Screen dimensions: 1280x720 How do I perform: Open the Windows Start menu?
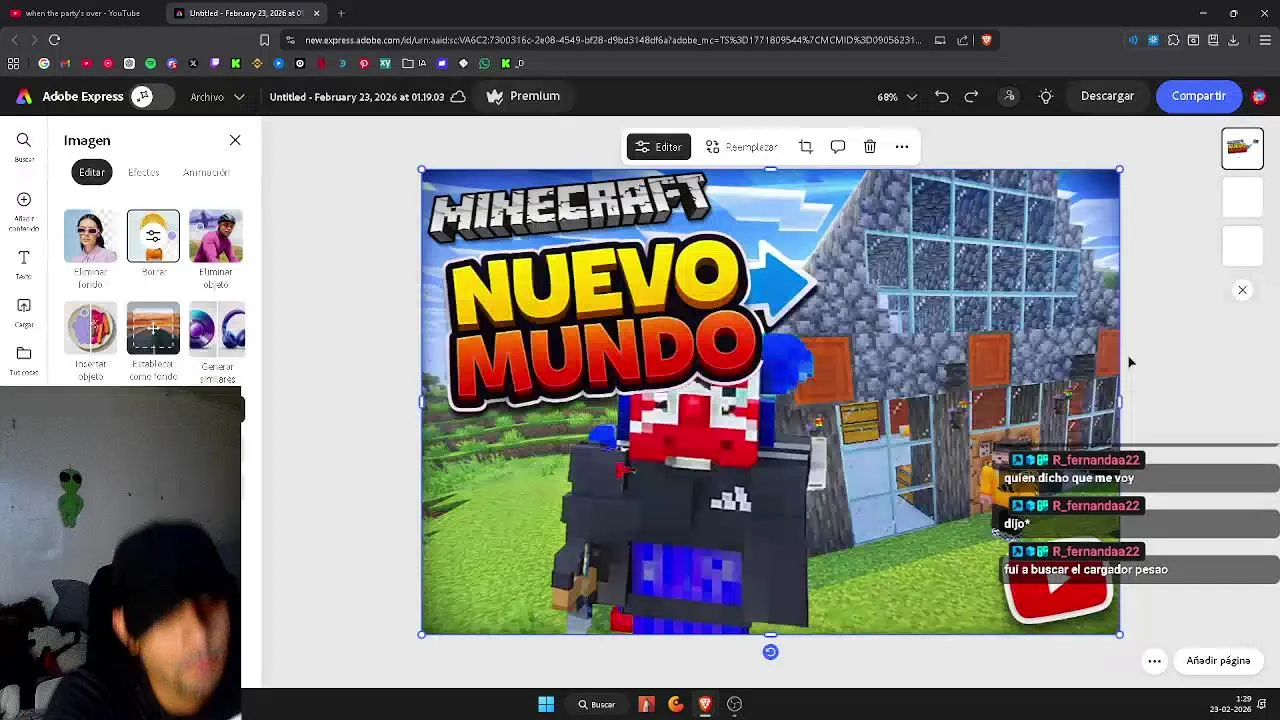pyautogui.click(x=546, y=704)
